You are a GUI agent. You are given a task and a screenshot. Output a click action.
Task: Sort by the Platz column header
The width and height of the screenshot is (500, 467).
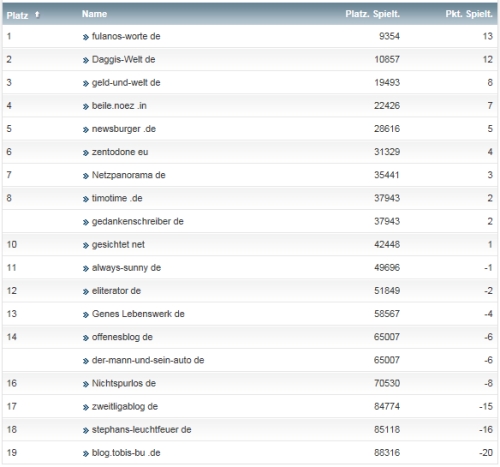17,15
